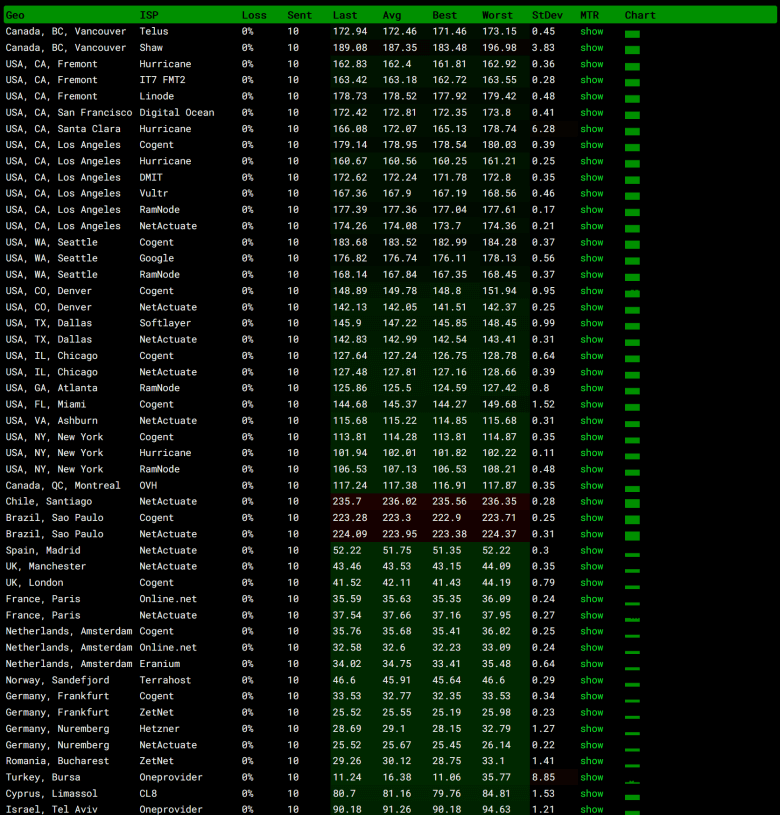Viewport: 780px width, 815px height.
Task: Open show link for Santa Clara Hurricane
Action: [591, 128]
